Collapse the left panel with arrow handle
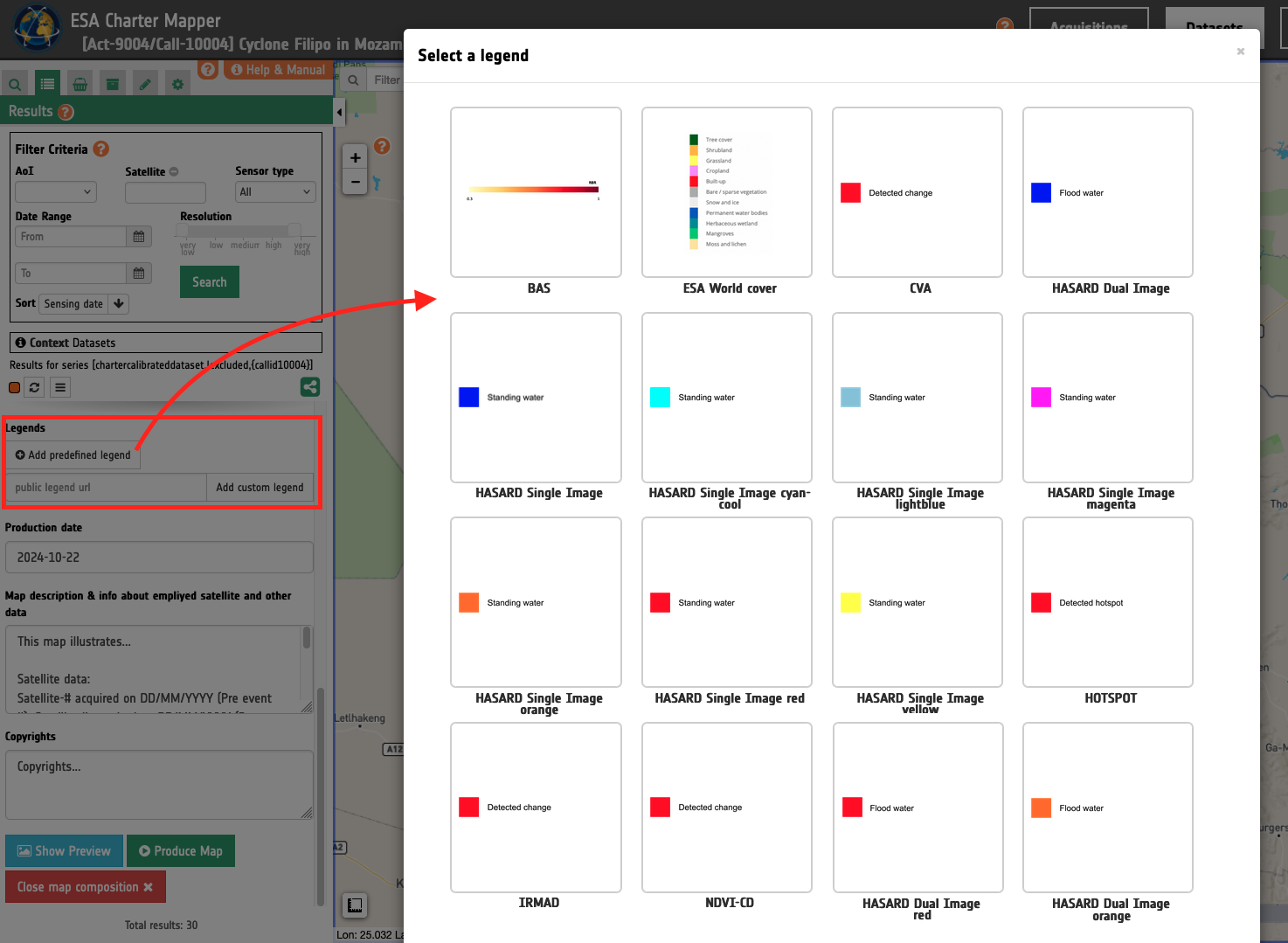1288x943 pixels. coord(339,112)
